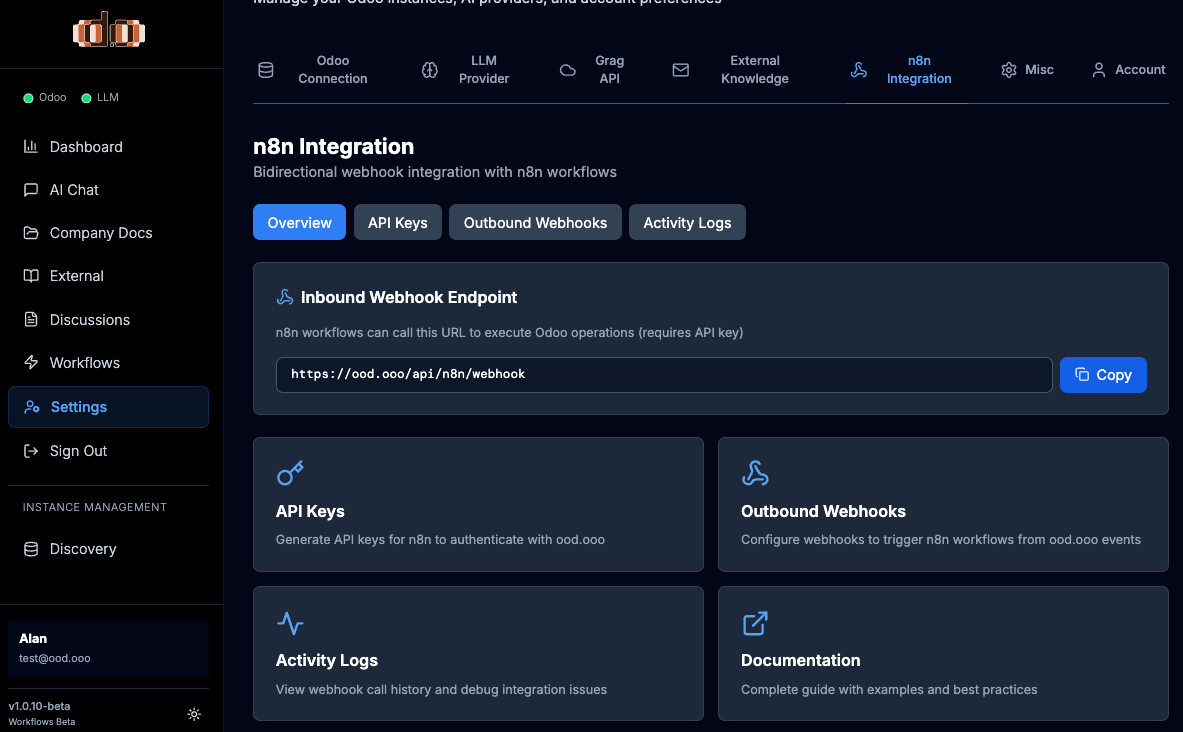1183x732 pixels.
Task: Click the key icon on API Keys card
Action: 290,473
